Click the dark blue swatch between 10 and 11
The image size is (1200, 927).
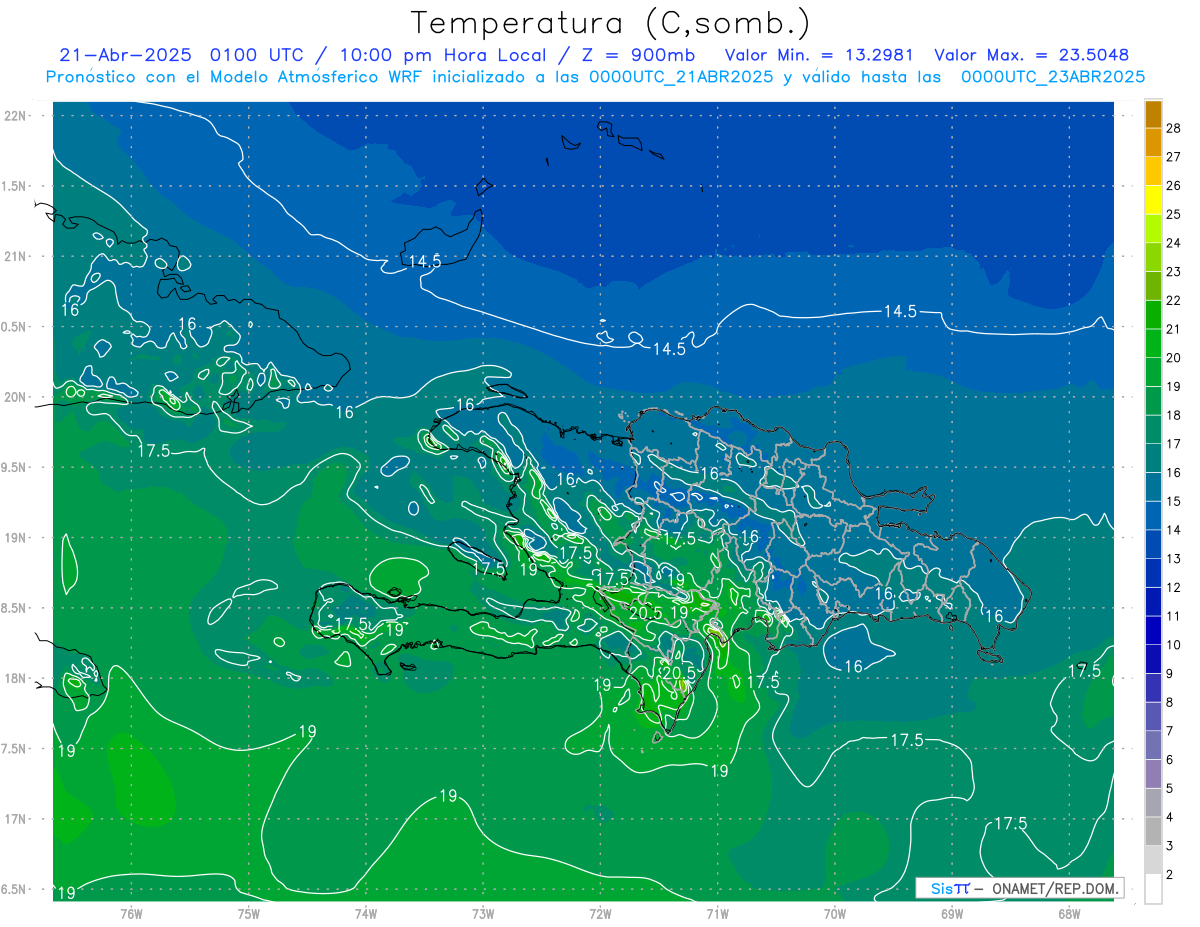[x=1153, y=630]
